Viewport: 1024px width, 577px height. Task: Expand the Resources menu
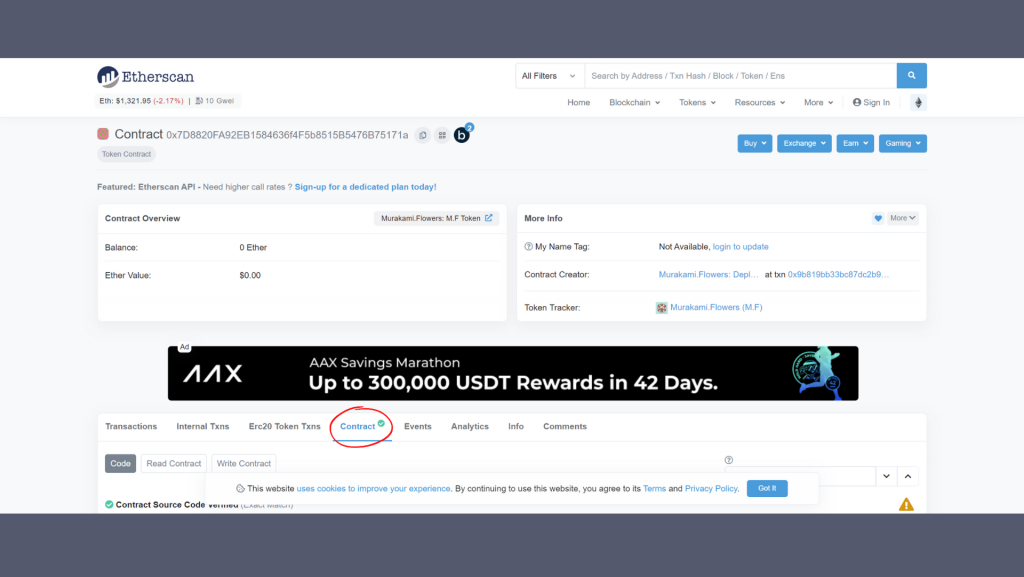(760, 102)
